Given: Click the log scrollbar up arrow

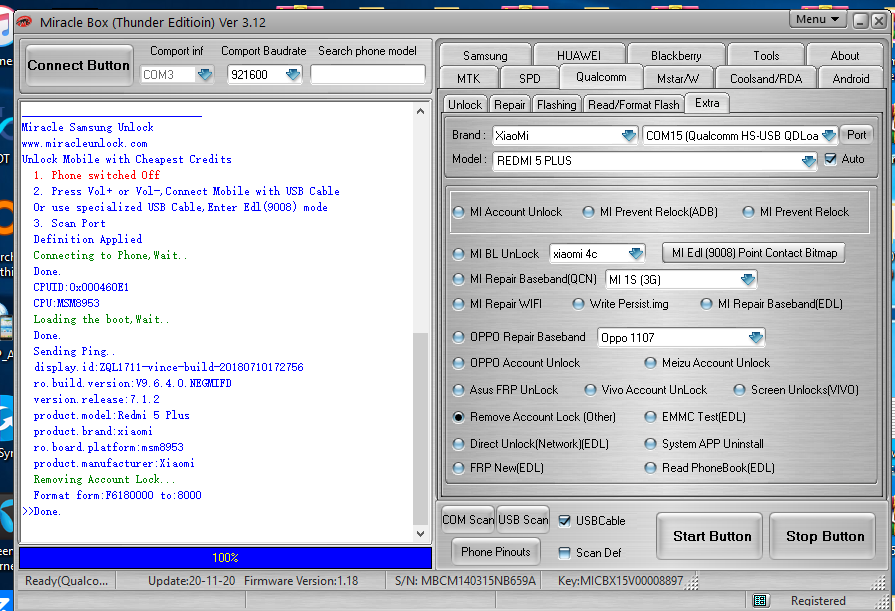Looking at the screenshot, I should coord(420,111).
